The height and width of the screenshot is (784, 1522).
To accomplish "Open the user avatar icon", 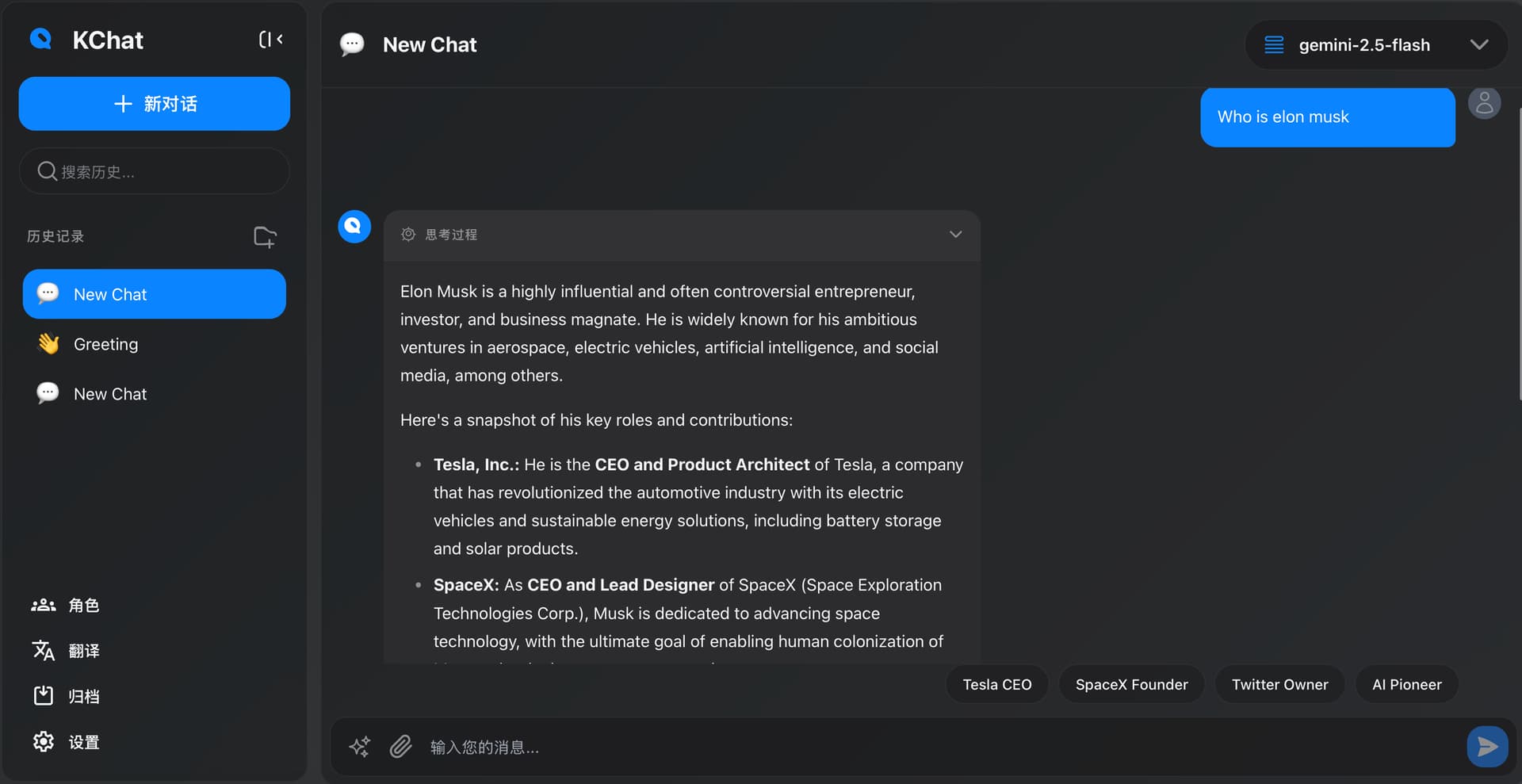I will click(x=1485, y=103).
